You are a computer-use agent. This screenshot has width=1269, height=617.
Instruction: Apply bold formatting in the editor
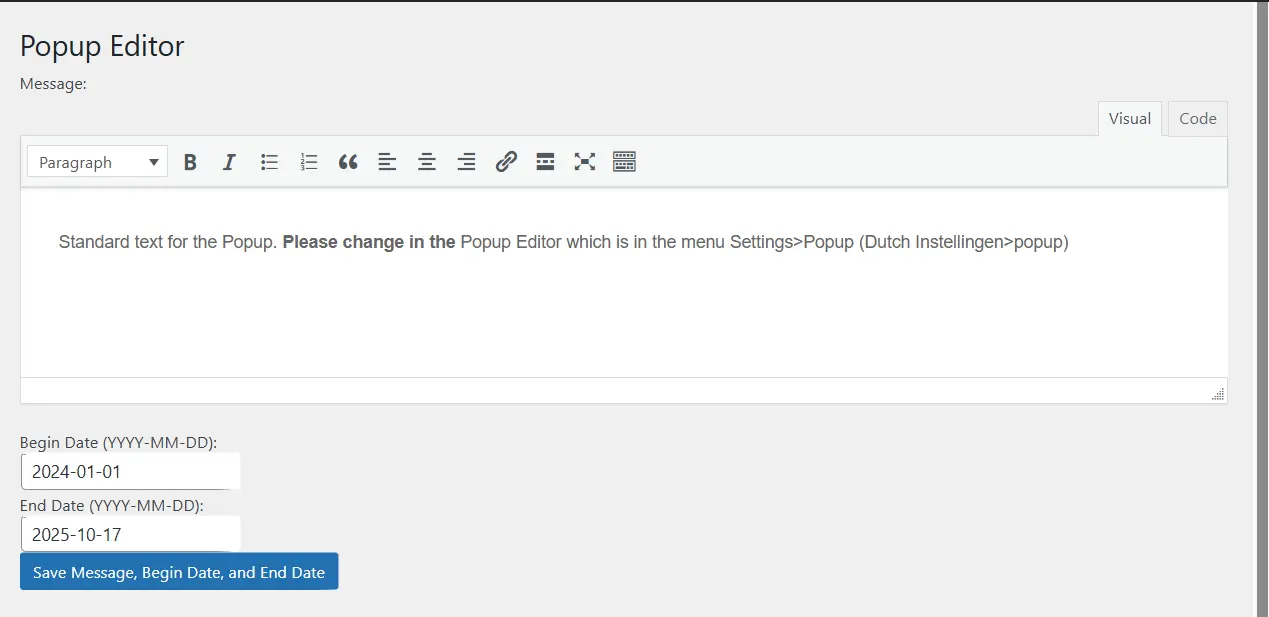(x=190, y=161)
